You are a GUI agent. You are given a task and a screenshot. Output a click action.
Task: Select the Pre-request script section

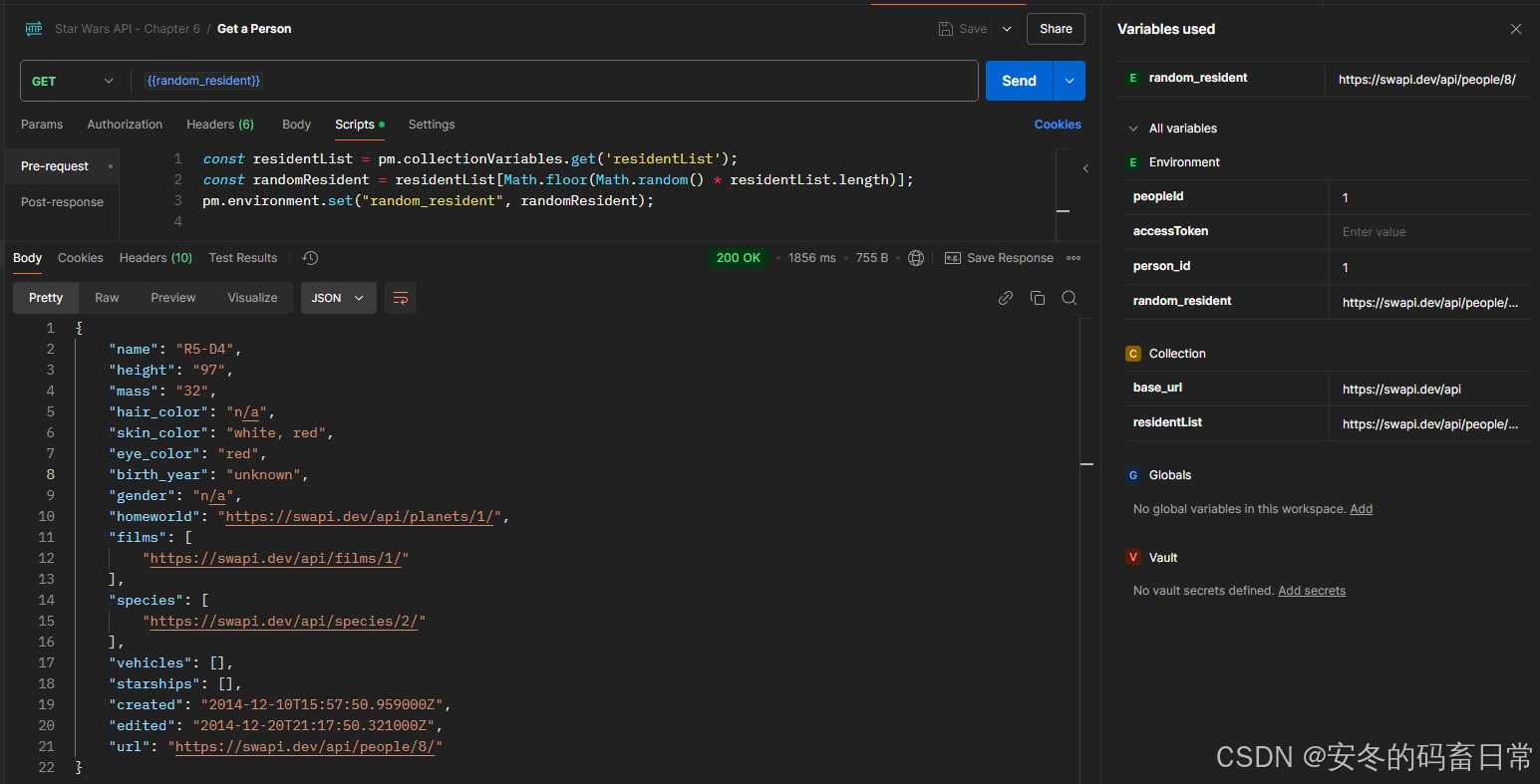62,166
